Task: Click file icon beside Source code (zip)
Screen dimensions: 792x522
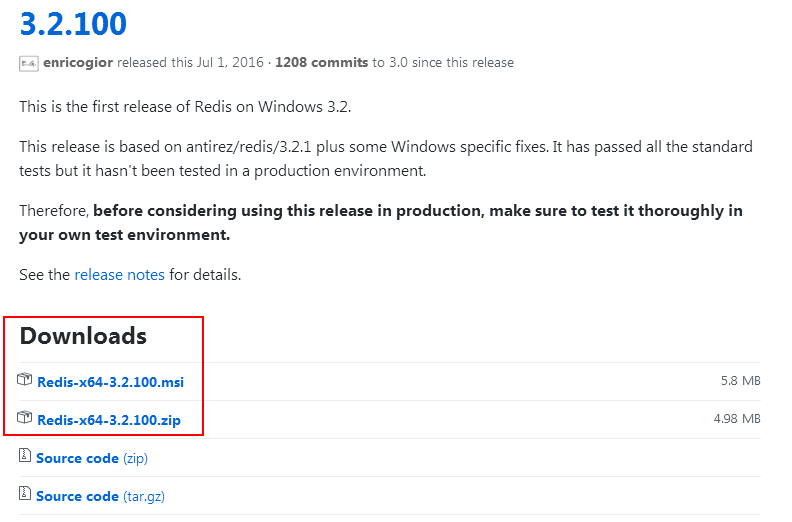Action: pos(25,457)
